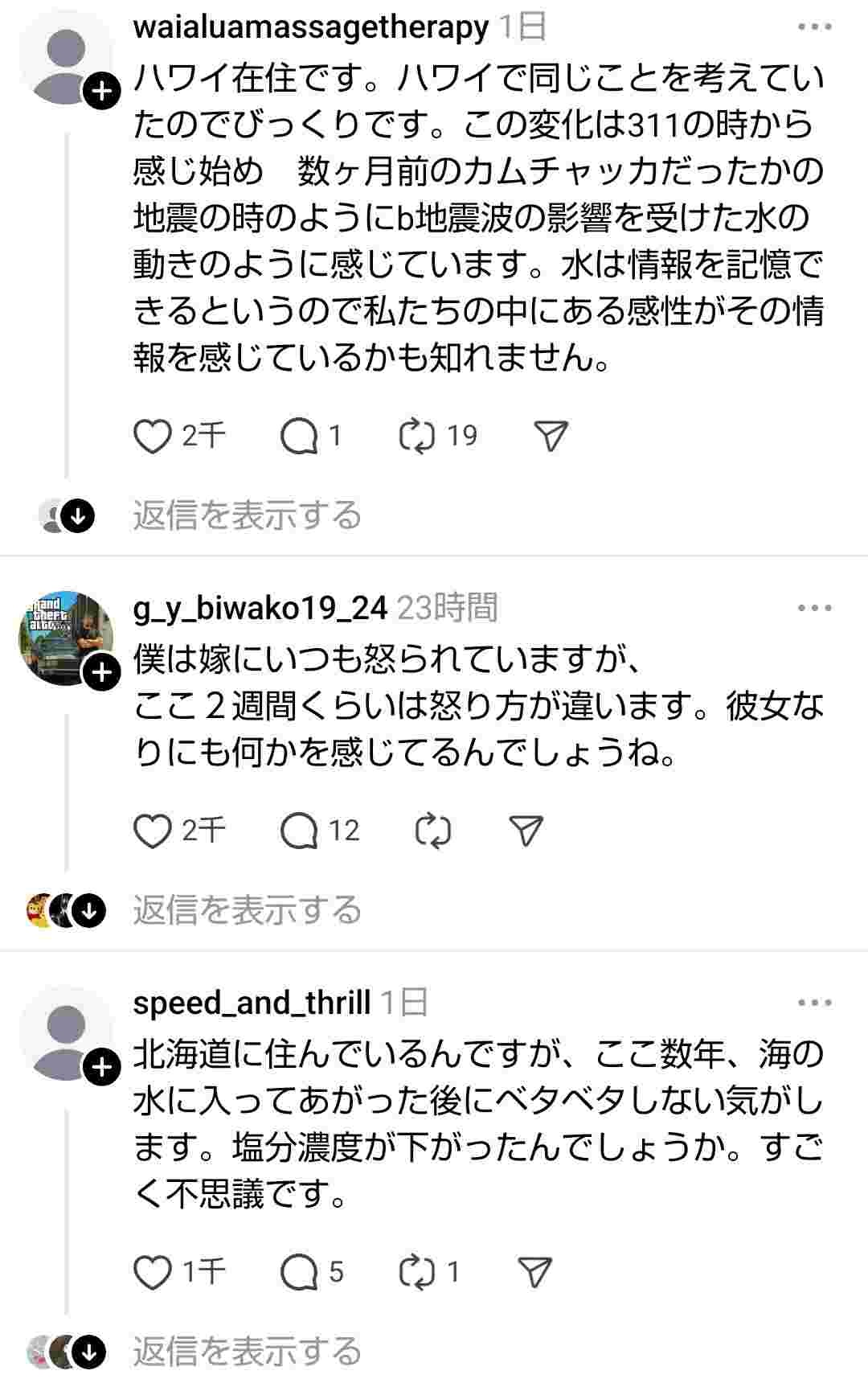
Task: Open the 12 replies on g_y_biwako19_24's comment
Action: point(299,831)
